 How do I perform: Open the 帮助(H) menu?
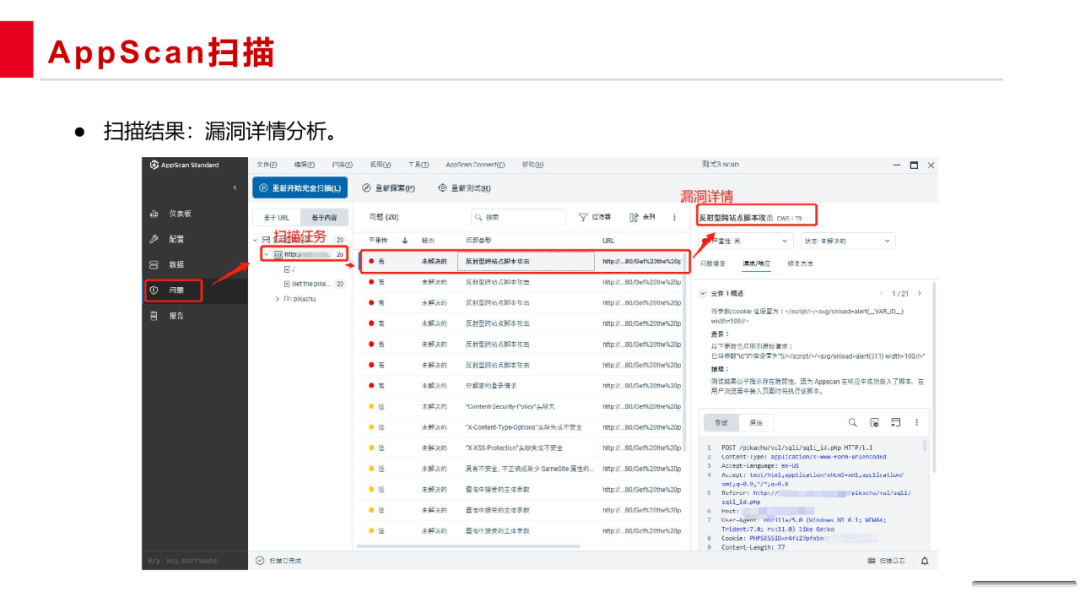coord(532,165)
